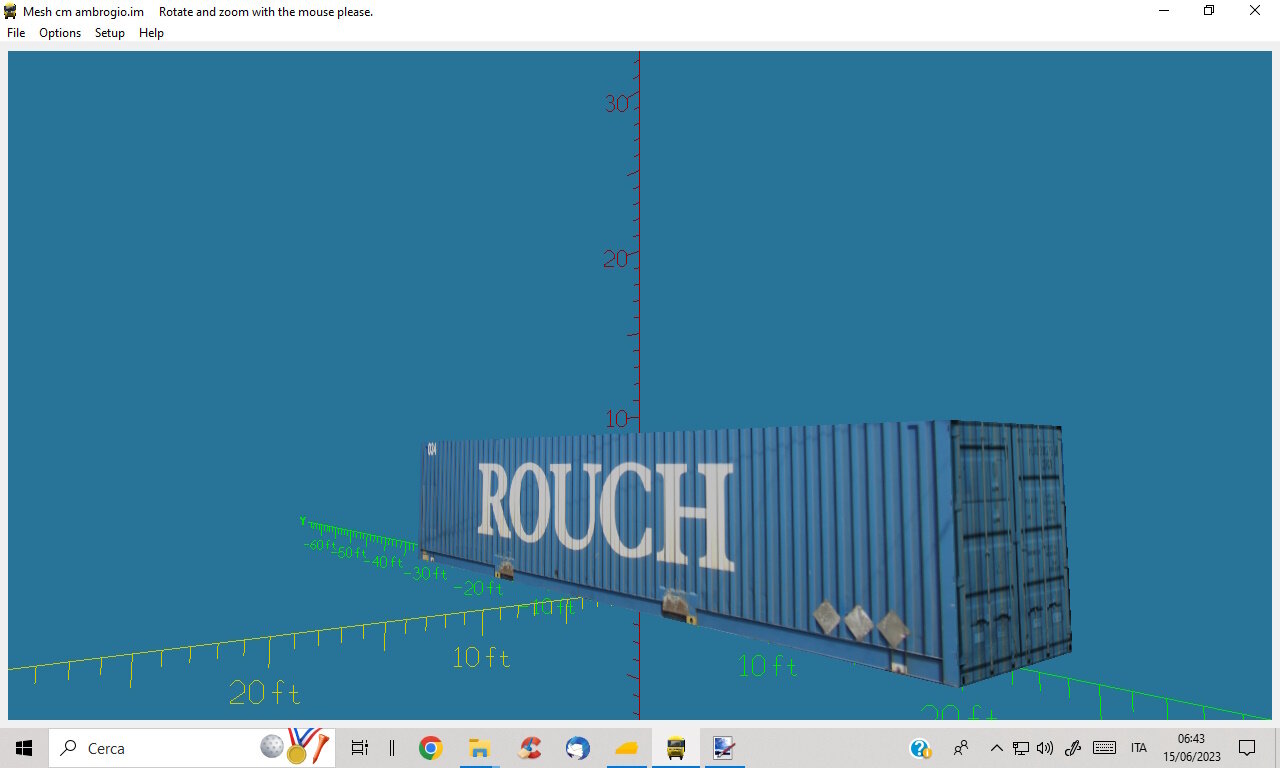Focus the Cerca search box
1280x768 pixels.
click(192, 748)
